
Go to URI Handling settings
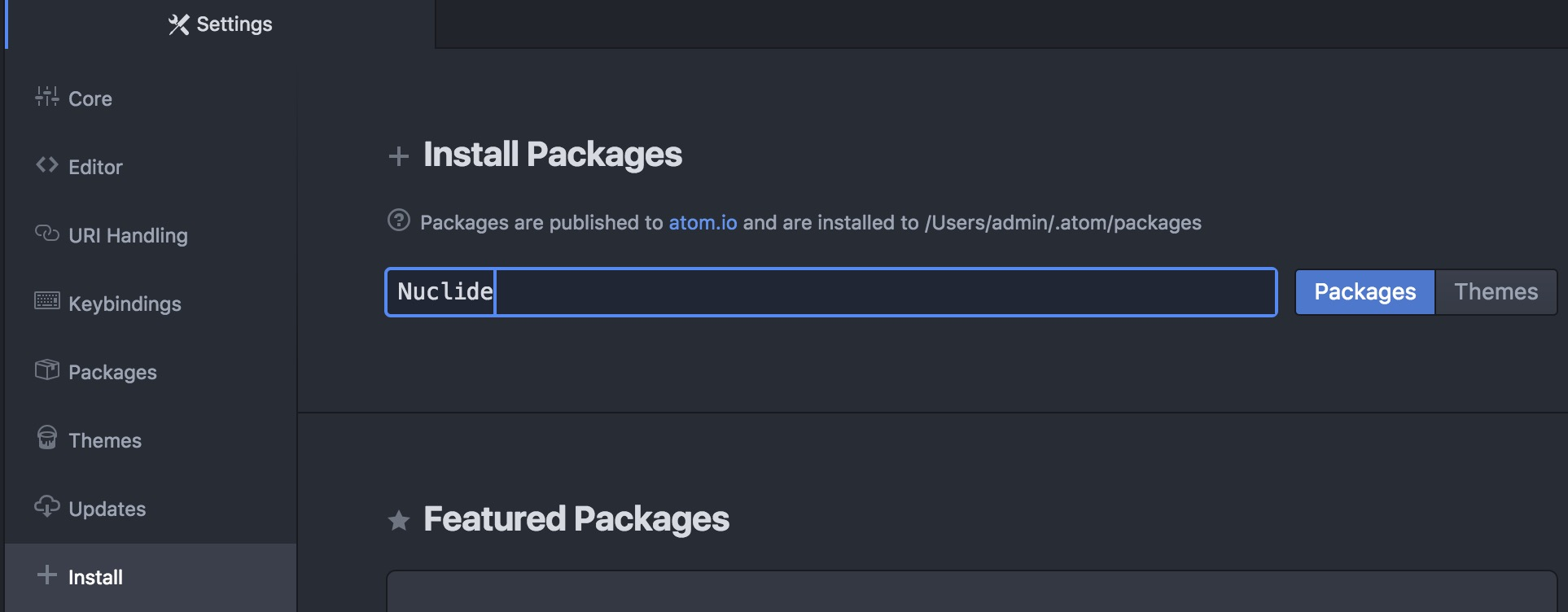[x=128, y=235]
